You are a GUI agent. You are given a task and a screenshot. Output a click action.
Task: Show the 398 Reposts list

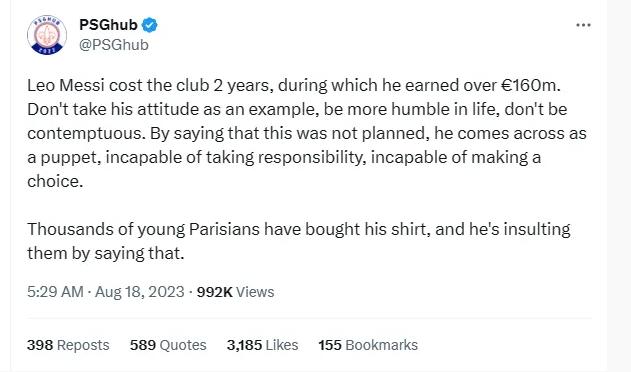[x=68, y=345]
